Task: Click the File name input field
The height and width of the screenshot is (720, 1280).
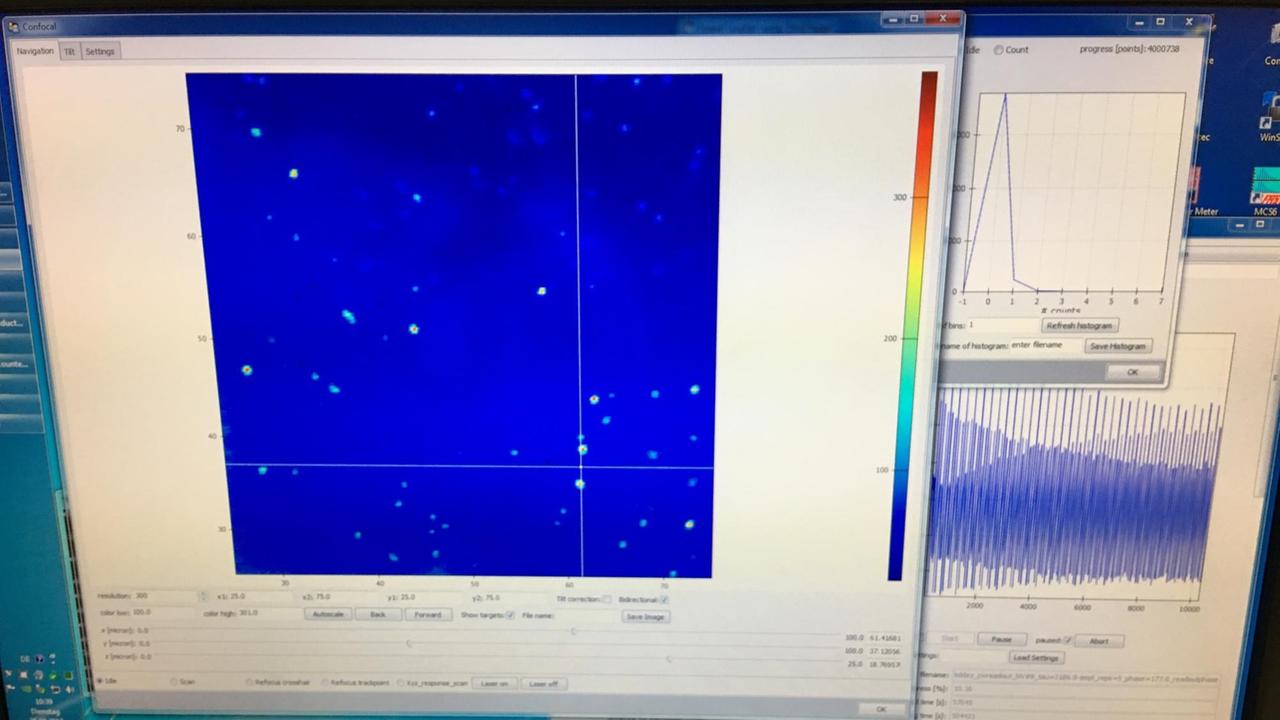Action: 586,616
